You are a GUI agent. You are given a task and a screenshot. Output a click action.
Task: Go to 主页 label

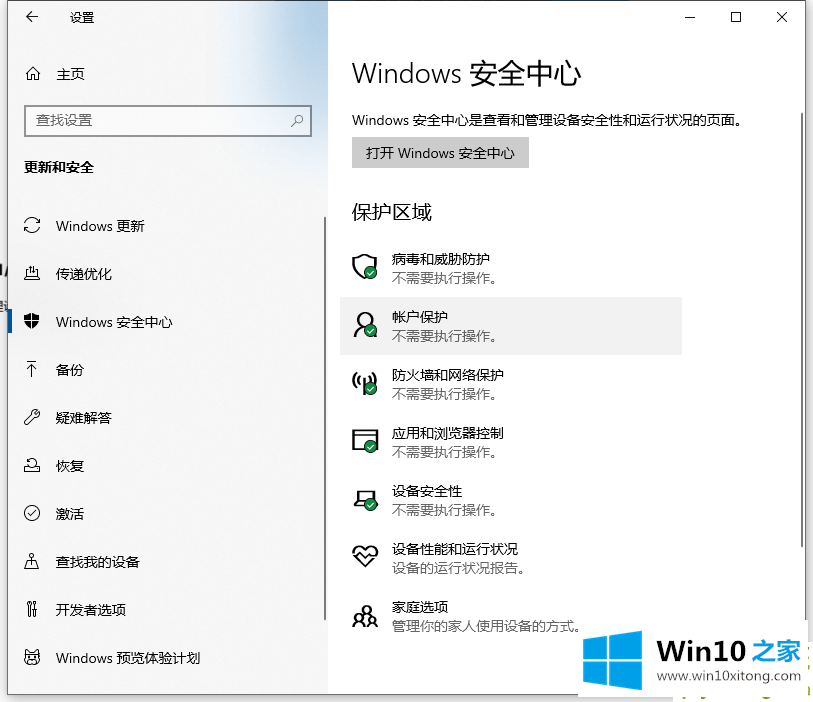(x=70, y=74)
